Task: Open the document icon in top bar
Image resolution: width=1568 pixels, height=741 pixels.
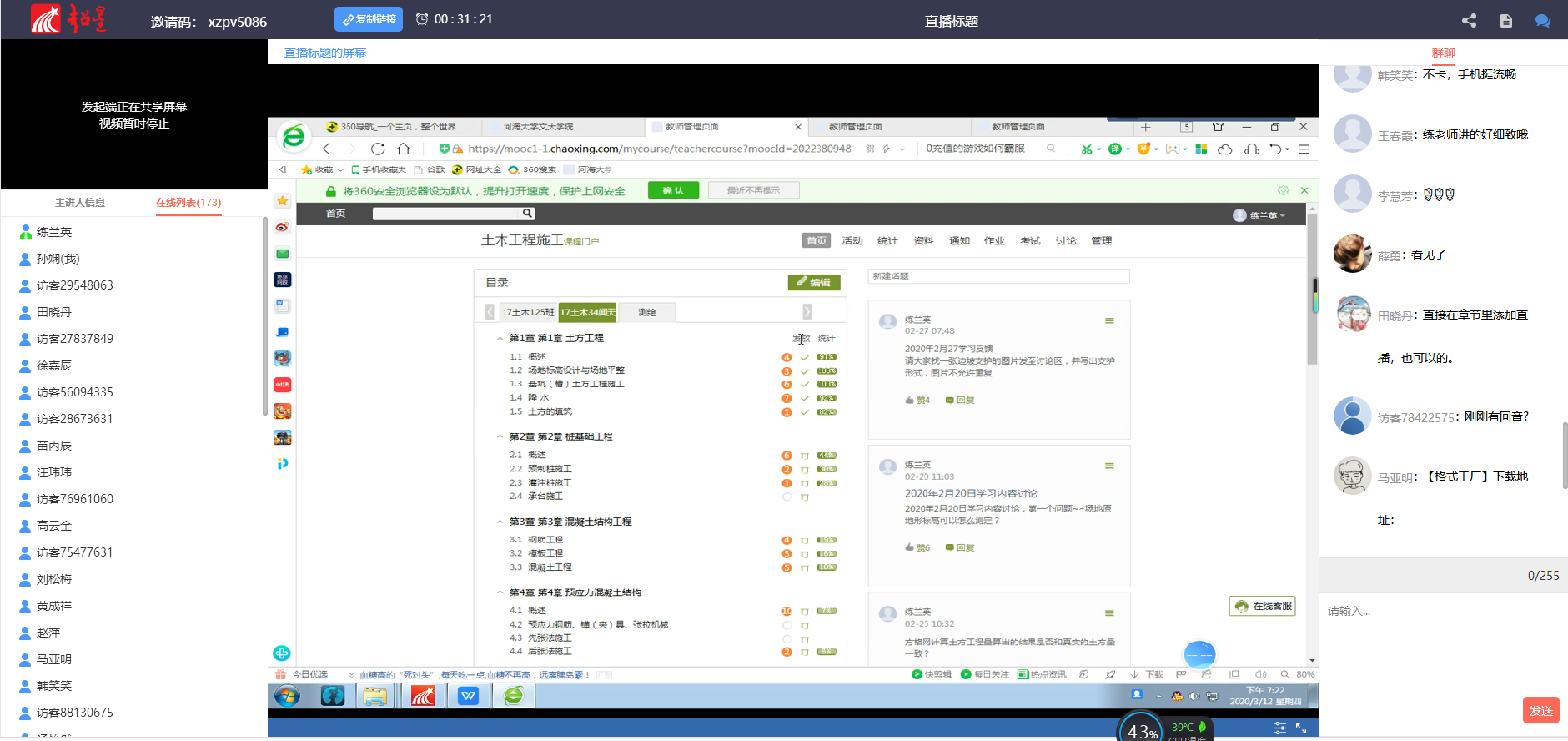Action: 1505,21
